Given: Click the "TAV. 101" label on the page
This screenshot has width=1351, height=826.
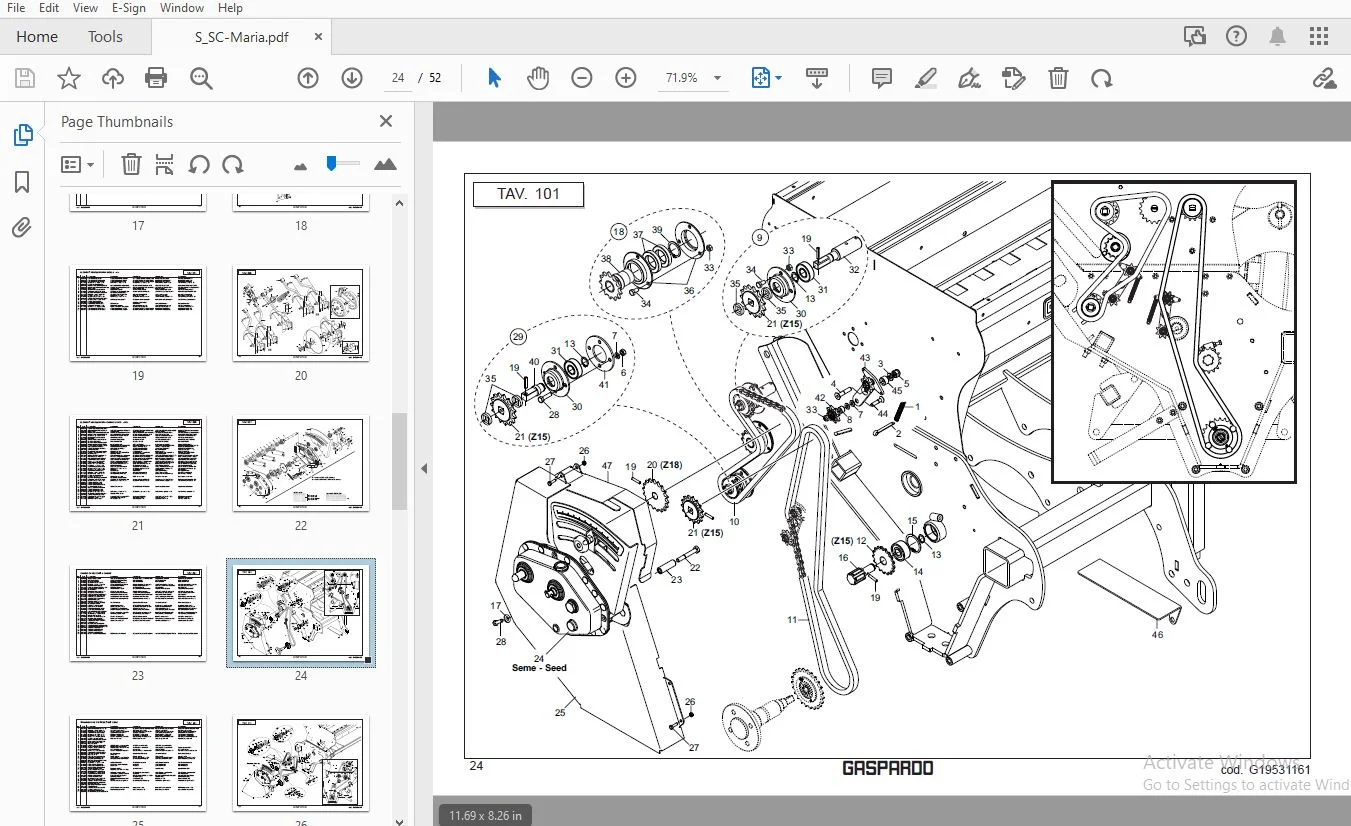Looking at the screenshot, I should tap(528, 194).
